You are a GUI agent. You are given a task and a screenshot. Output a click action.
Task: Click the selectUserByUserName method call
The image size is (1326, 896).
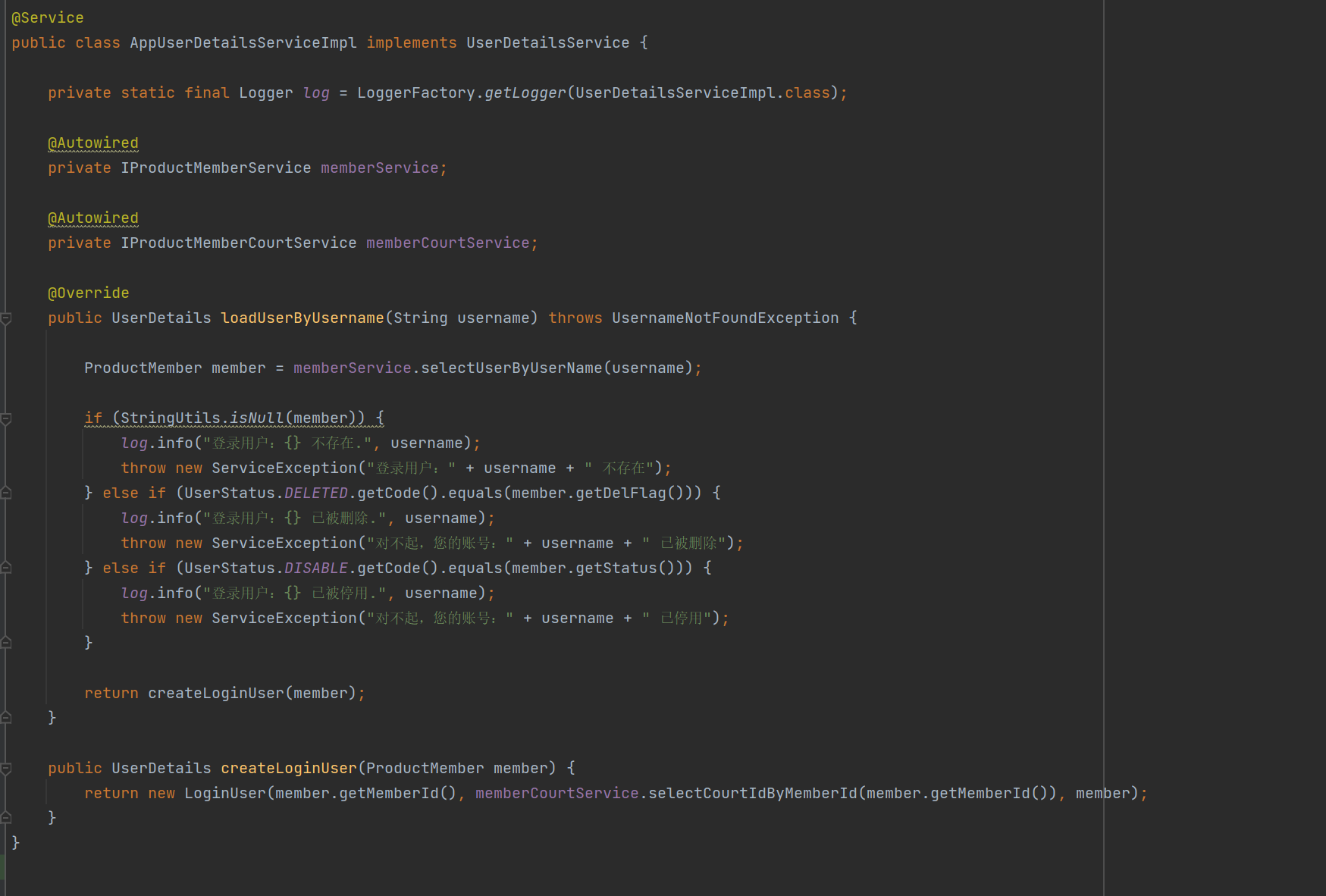(x=512, y=368)
